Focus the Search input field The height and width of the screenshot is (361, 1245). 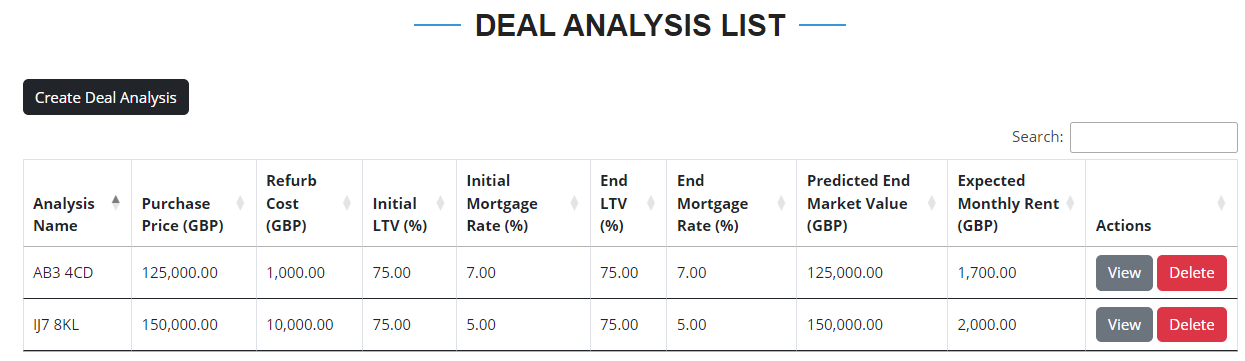point(1154,137)
